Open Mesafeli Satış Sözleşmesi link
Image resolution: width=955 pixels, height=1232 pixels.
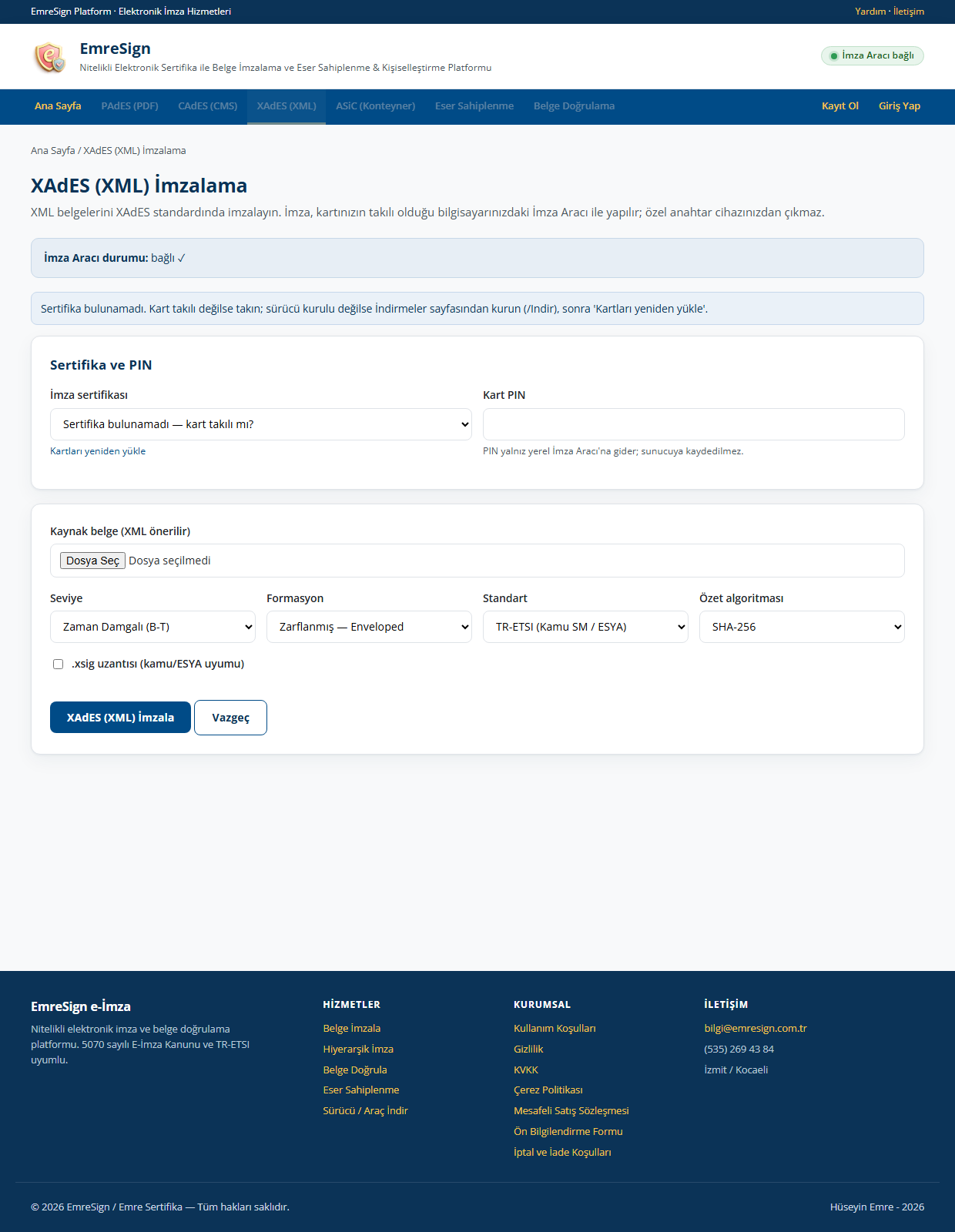(x=571, y=1111)
